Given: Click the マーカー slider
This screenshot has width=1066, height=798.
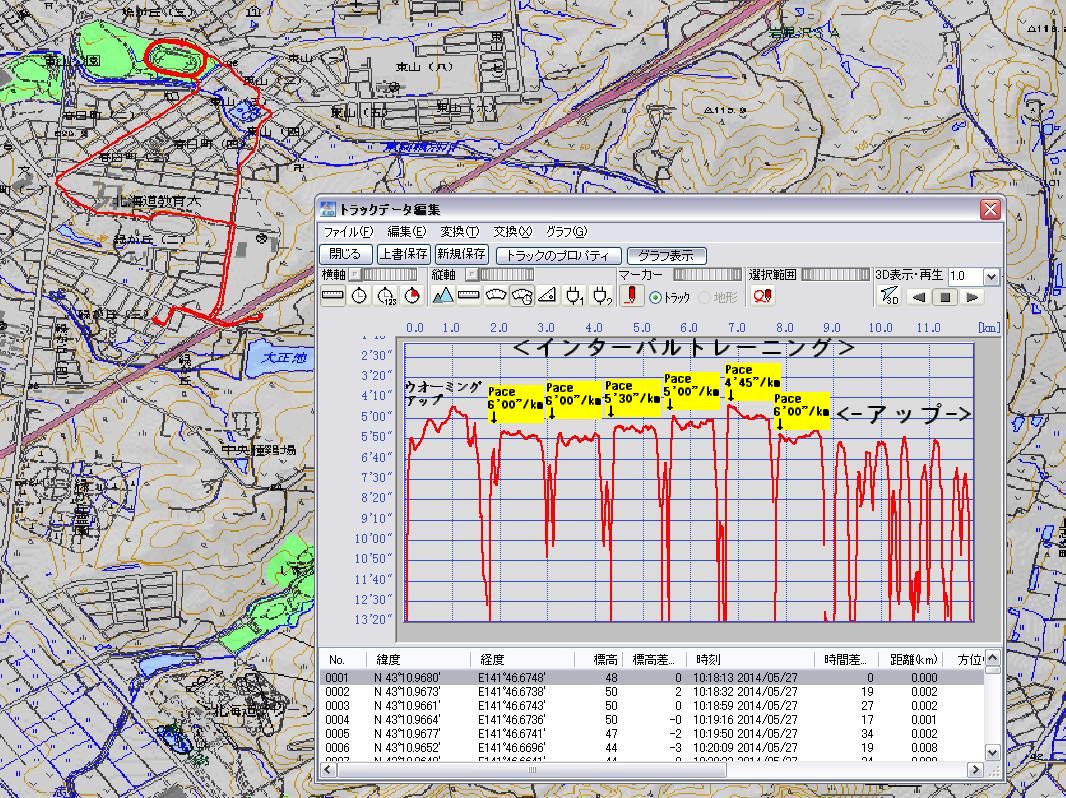Looking at the screenshot, I should point(707,275).
